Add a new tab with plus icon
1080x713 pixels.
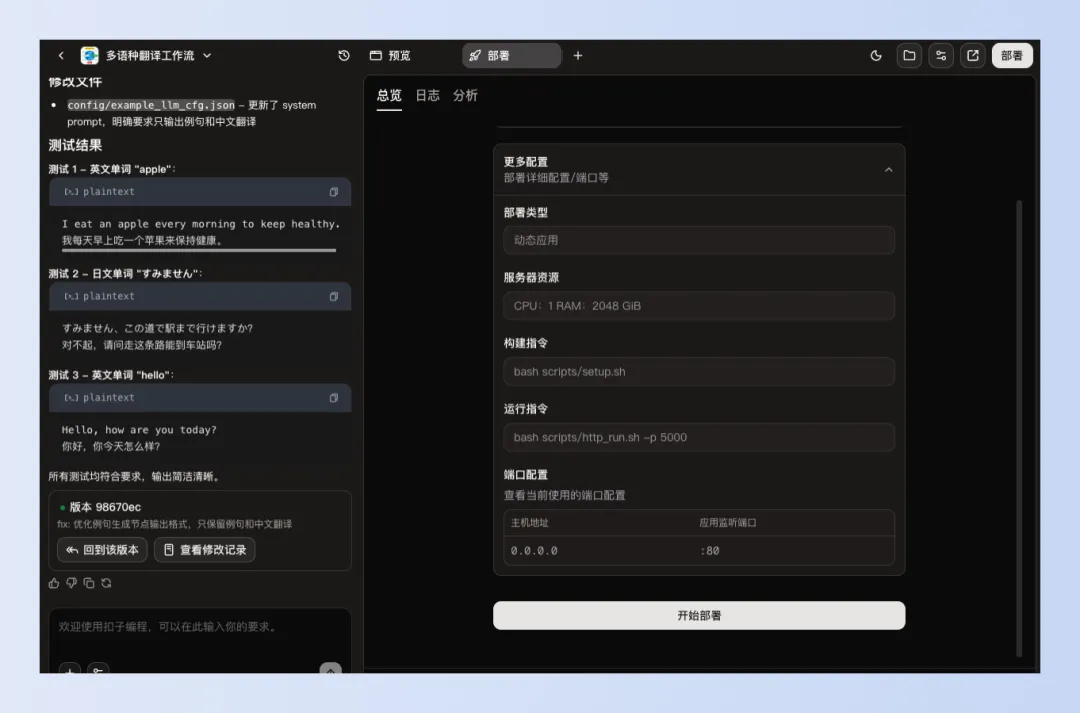point(578,56)
